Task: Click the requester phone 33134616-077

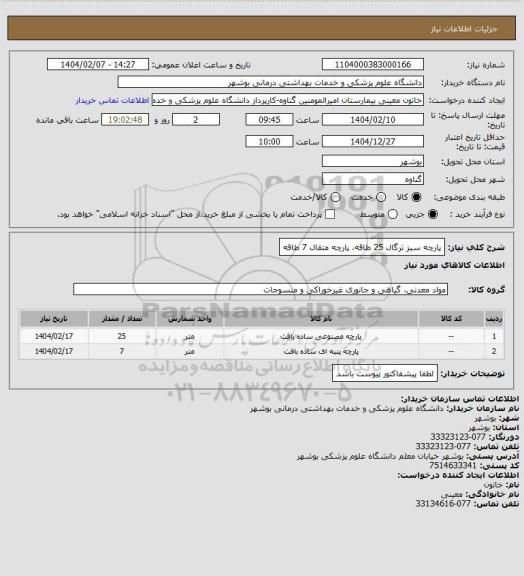Action: (x=443, y=504)
